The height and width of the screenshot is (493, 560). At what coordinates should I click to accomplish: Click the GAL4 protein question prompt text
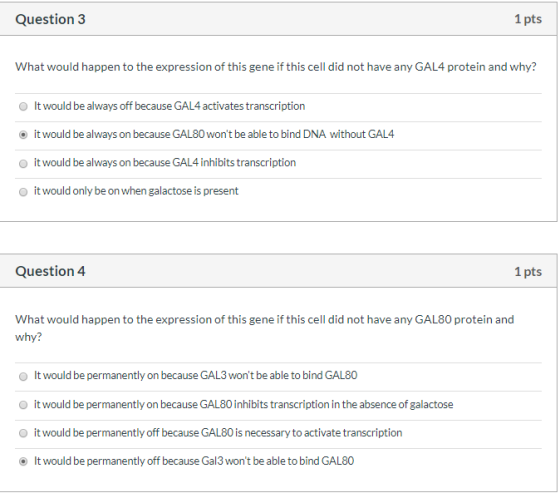[x=276, y=67]
